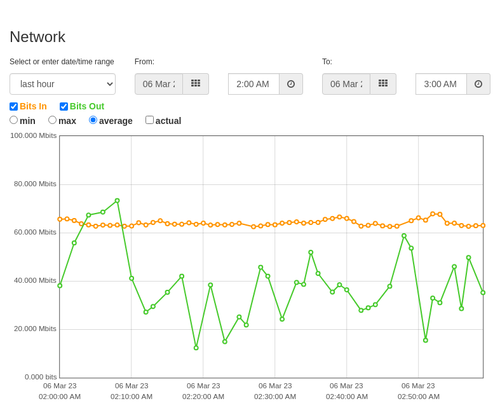Click the '80.000 Mbits' axis label
The height and width of the screenshot is (403, 500).
(x=35, y=184)
